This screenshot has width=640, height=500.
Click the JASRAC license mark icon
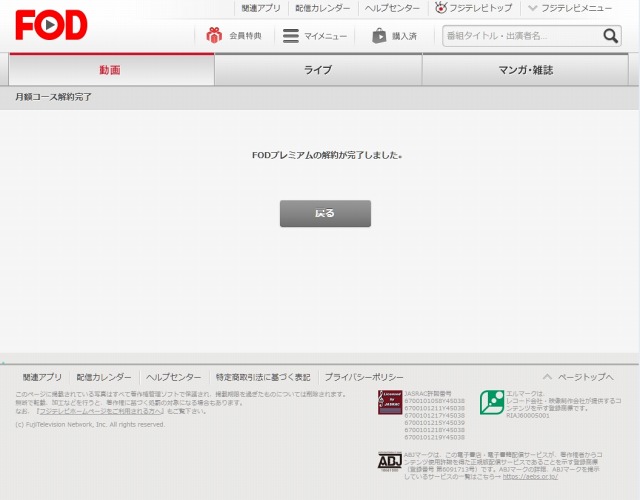click(x=390, y=402)
